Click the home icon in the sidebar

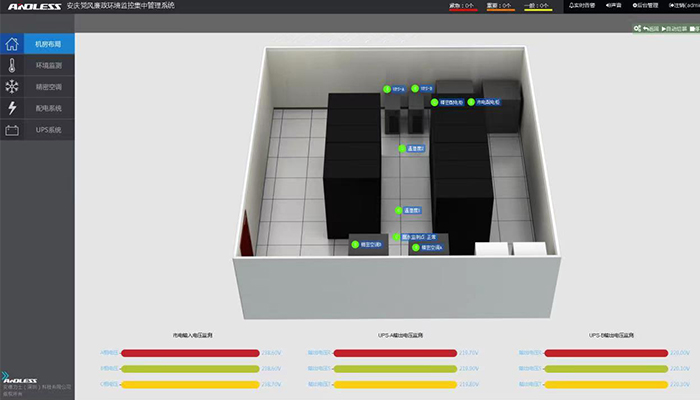point(12,45)
